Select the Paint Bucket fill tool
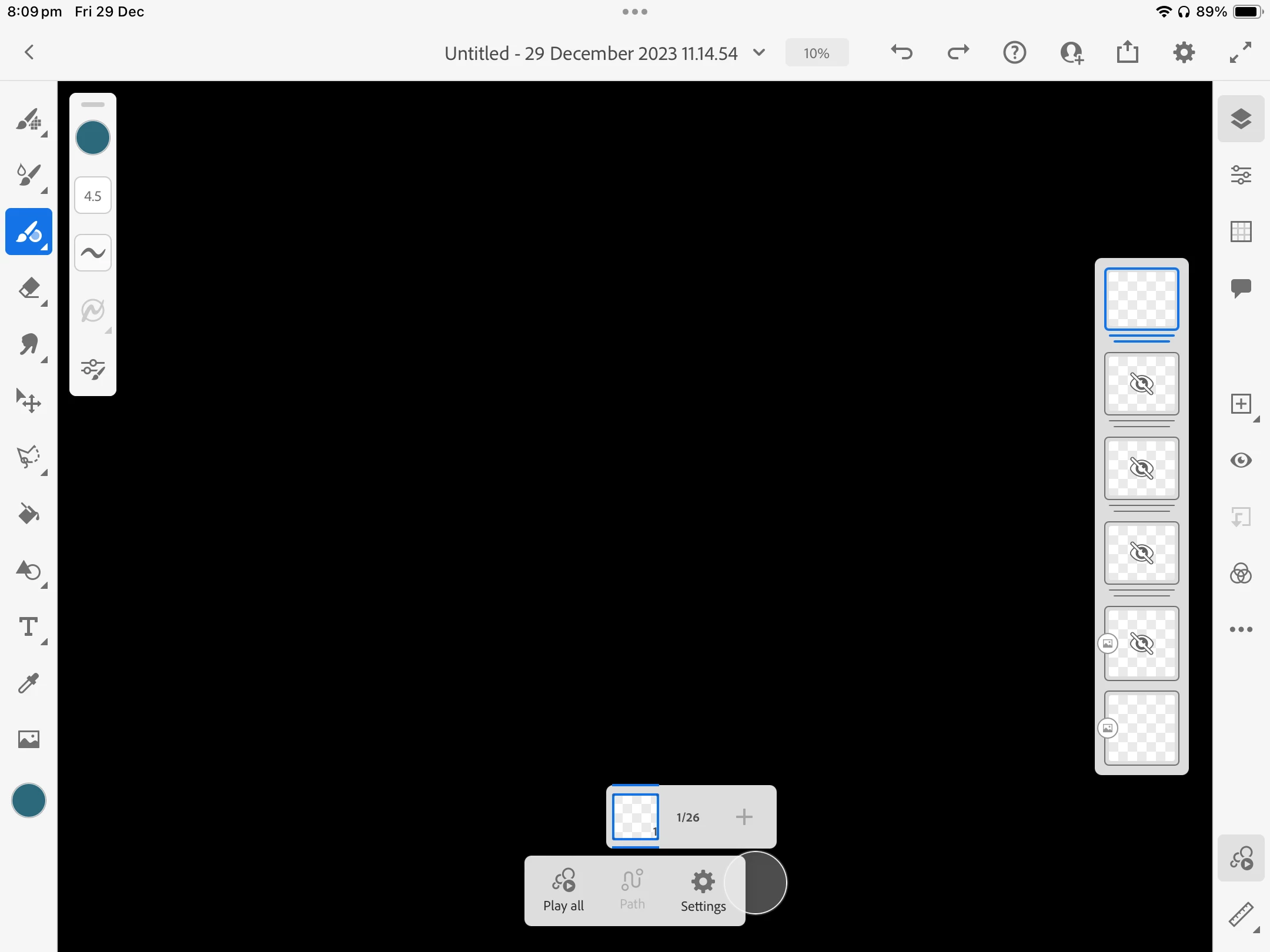Screen dimensions: 1270x952 coord(28,514)
